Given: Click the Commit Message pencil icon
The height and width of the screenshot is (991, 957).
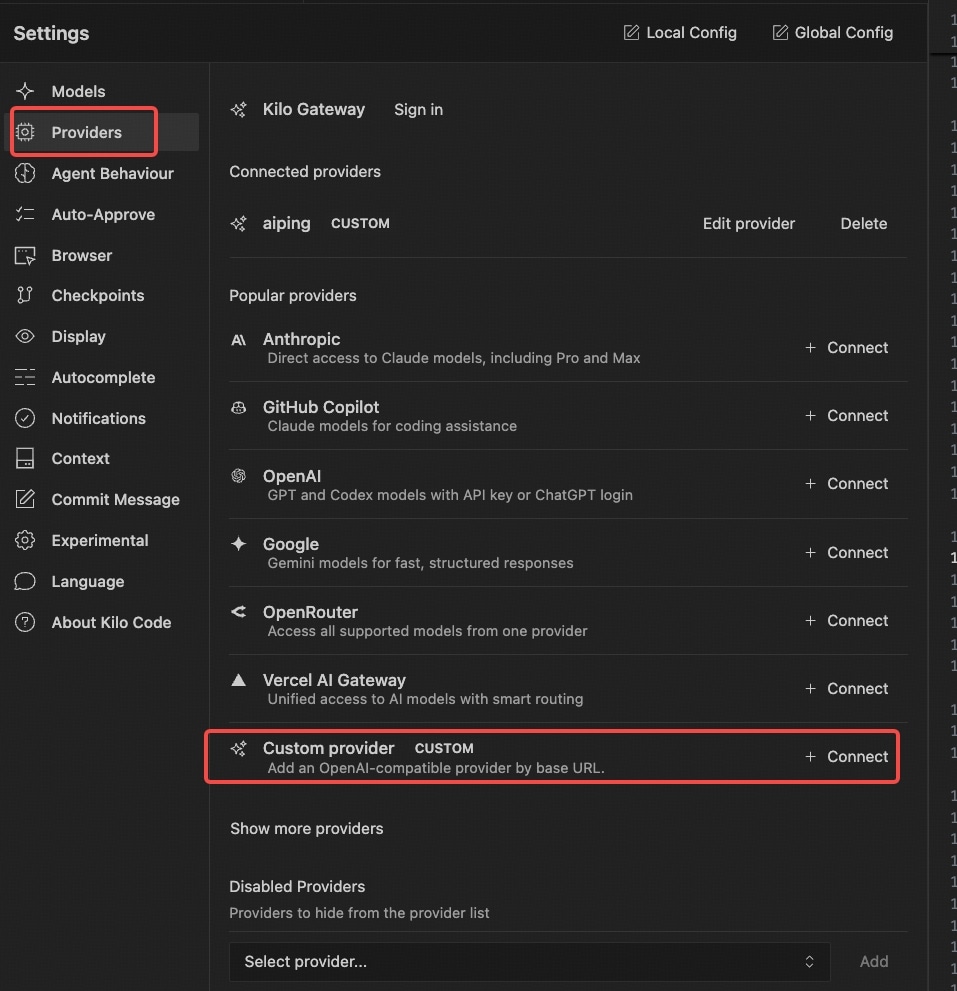Looking at the screenshot, I should point(25,499).
